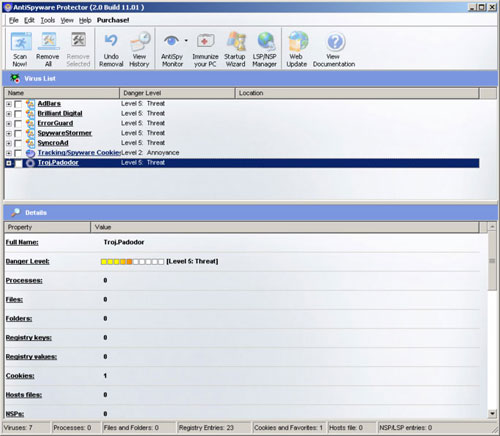Click the AdBars name link

[49, 104]
